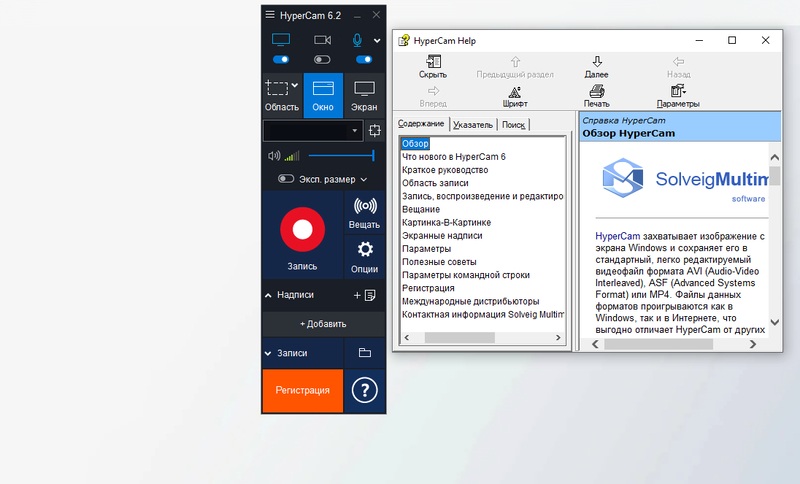Viewport: 800px width, 484px height.
Task: Expand the audio sources dropdown arrow
Action: [377, 40]
